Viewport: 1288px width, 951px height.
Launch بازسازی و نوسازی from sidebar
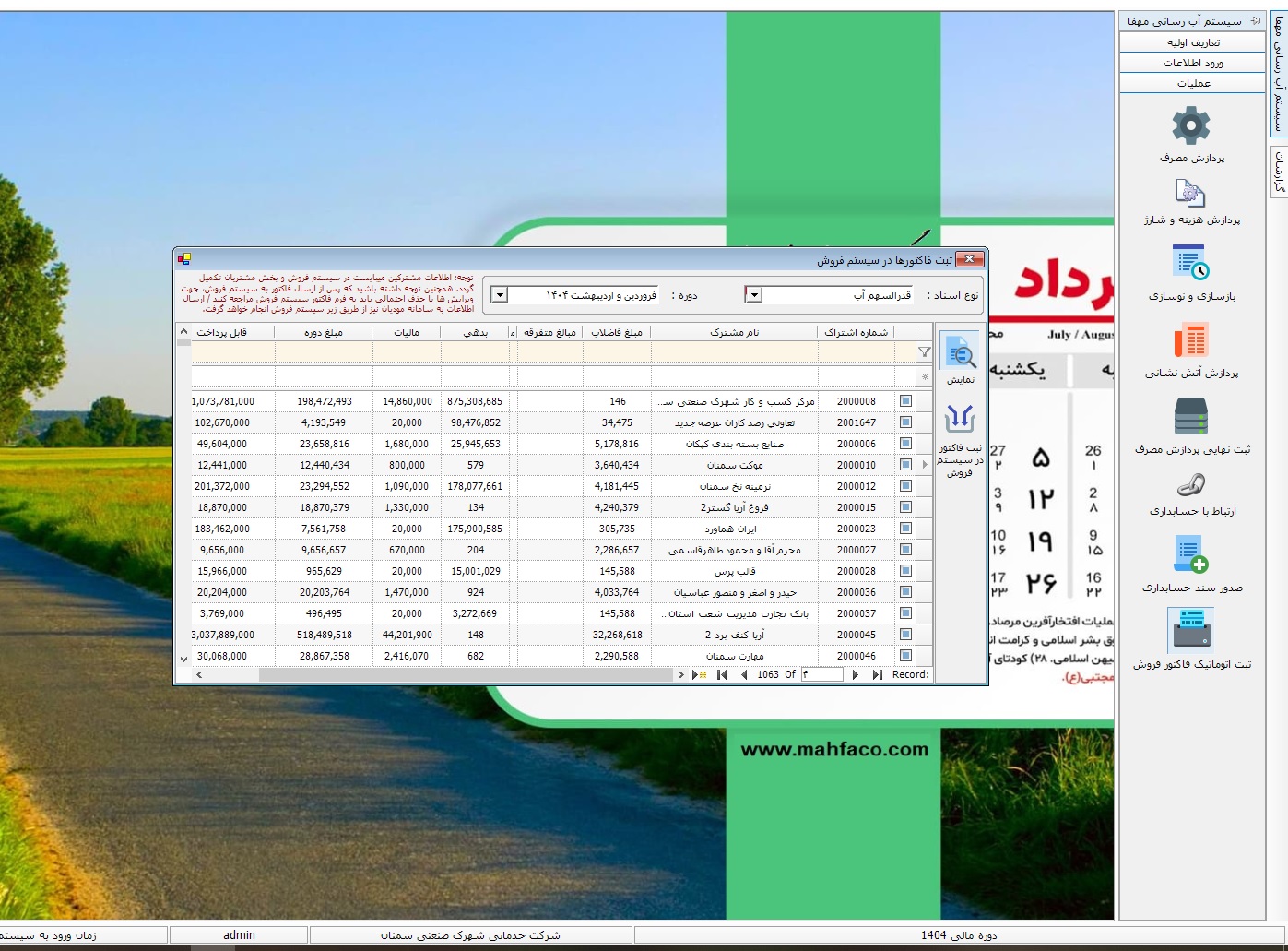click(1190, 263)
